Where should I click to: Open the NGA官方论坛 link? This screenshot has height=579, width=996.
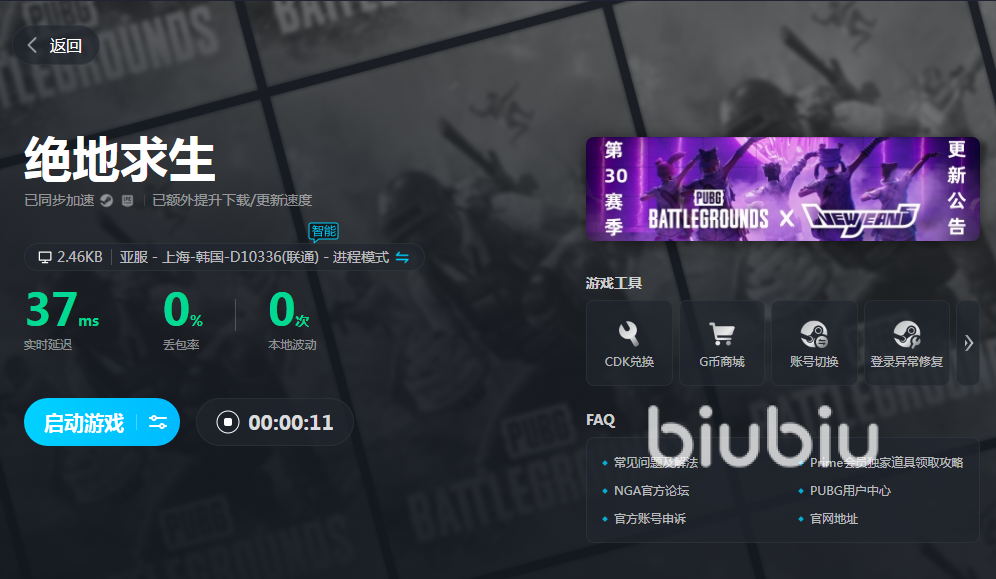coord(651,491)
